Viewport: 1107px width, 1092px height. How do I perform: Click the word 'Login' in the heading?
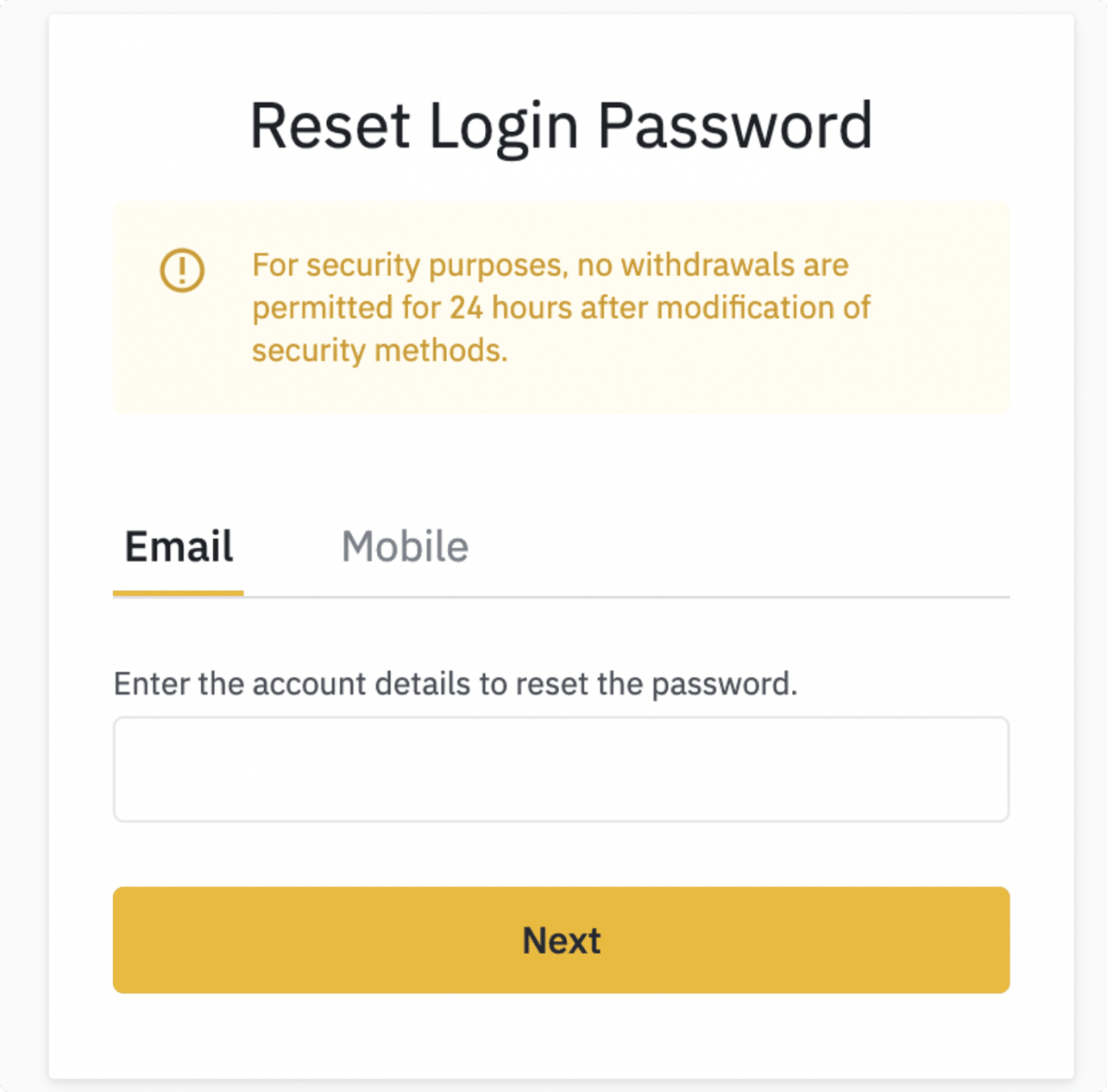click(x=503, y=126)
